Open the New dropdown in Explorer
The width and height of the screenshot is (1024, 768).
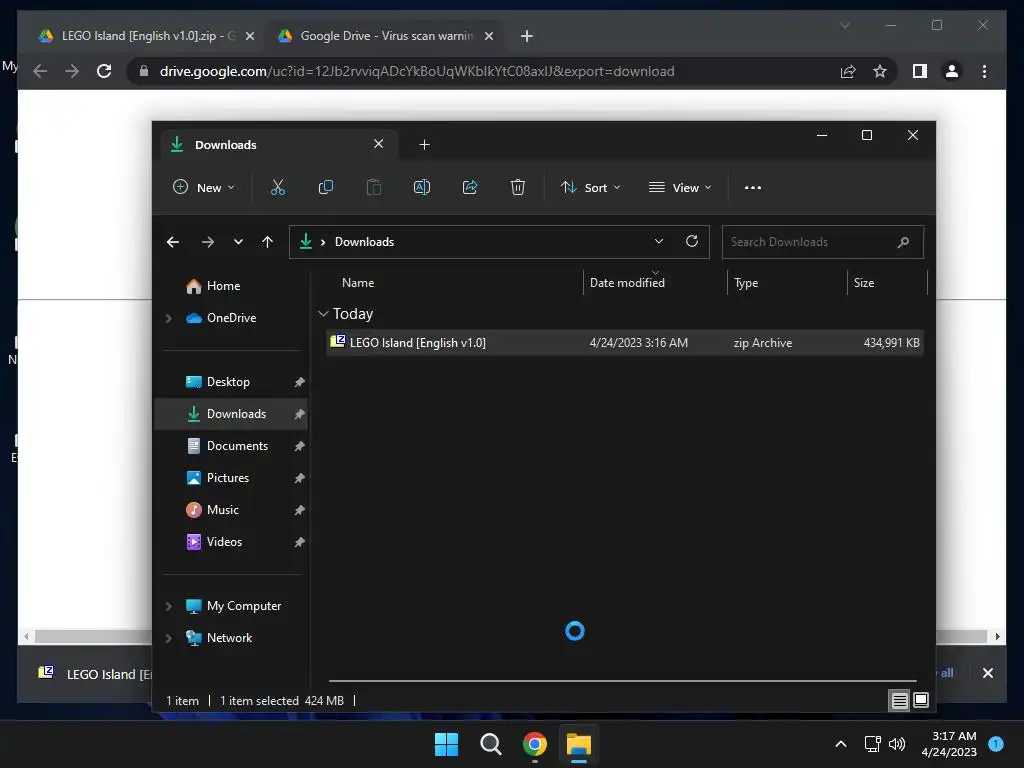pos(203,187)
